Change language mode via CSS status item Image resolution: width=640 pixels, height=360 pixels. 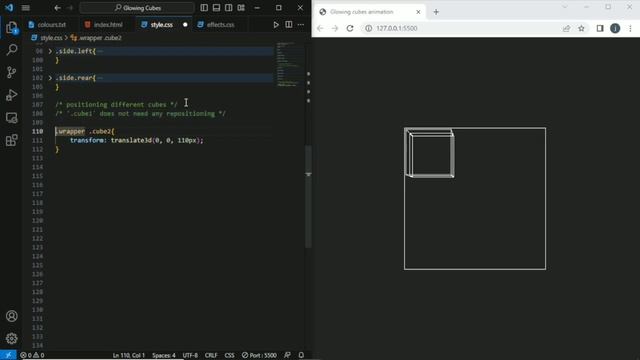click(229, 355)
